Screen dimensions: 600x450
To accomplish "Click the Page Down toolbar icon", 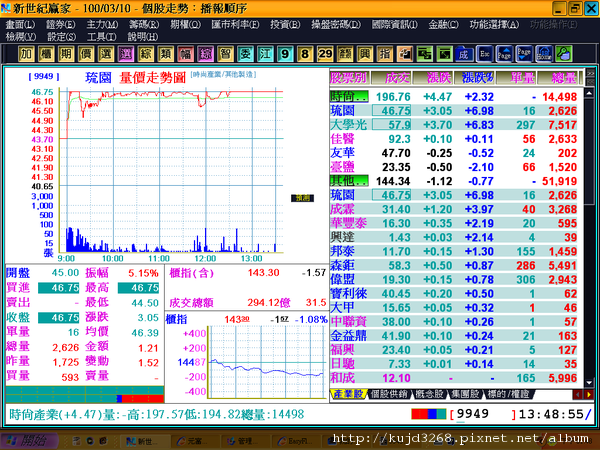I will click(x=524, y=54).
